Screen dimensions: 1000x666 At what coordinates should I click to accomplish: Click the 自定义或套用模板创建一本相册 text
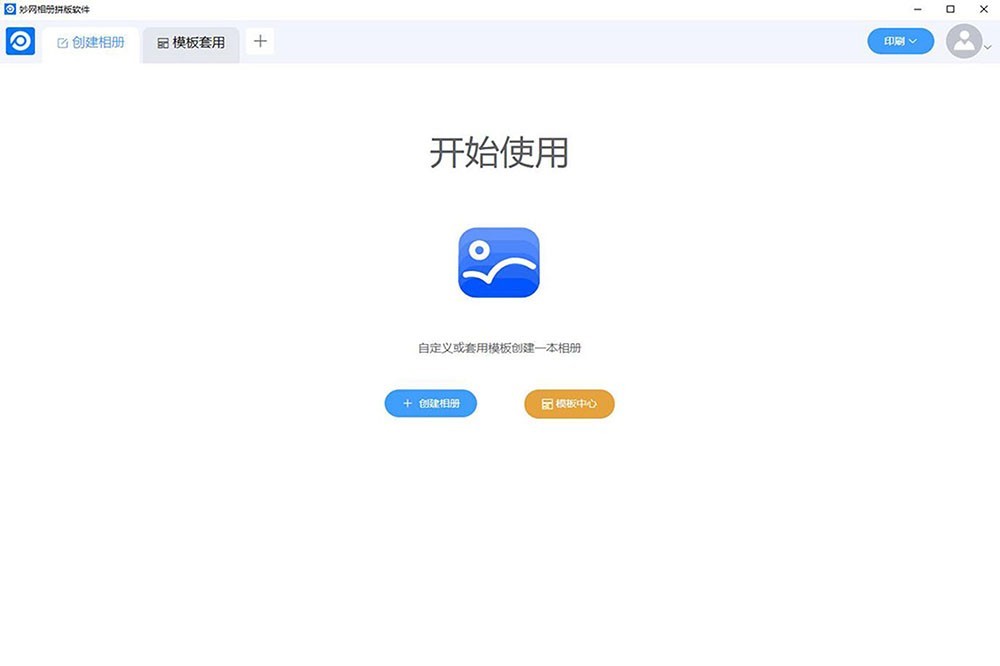click(x=499, y=348)
